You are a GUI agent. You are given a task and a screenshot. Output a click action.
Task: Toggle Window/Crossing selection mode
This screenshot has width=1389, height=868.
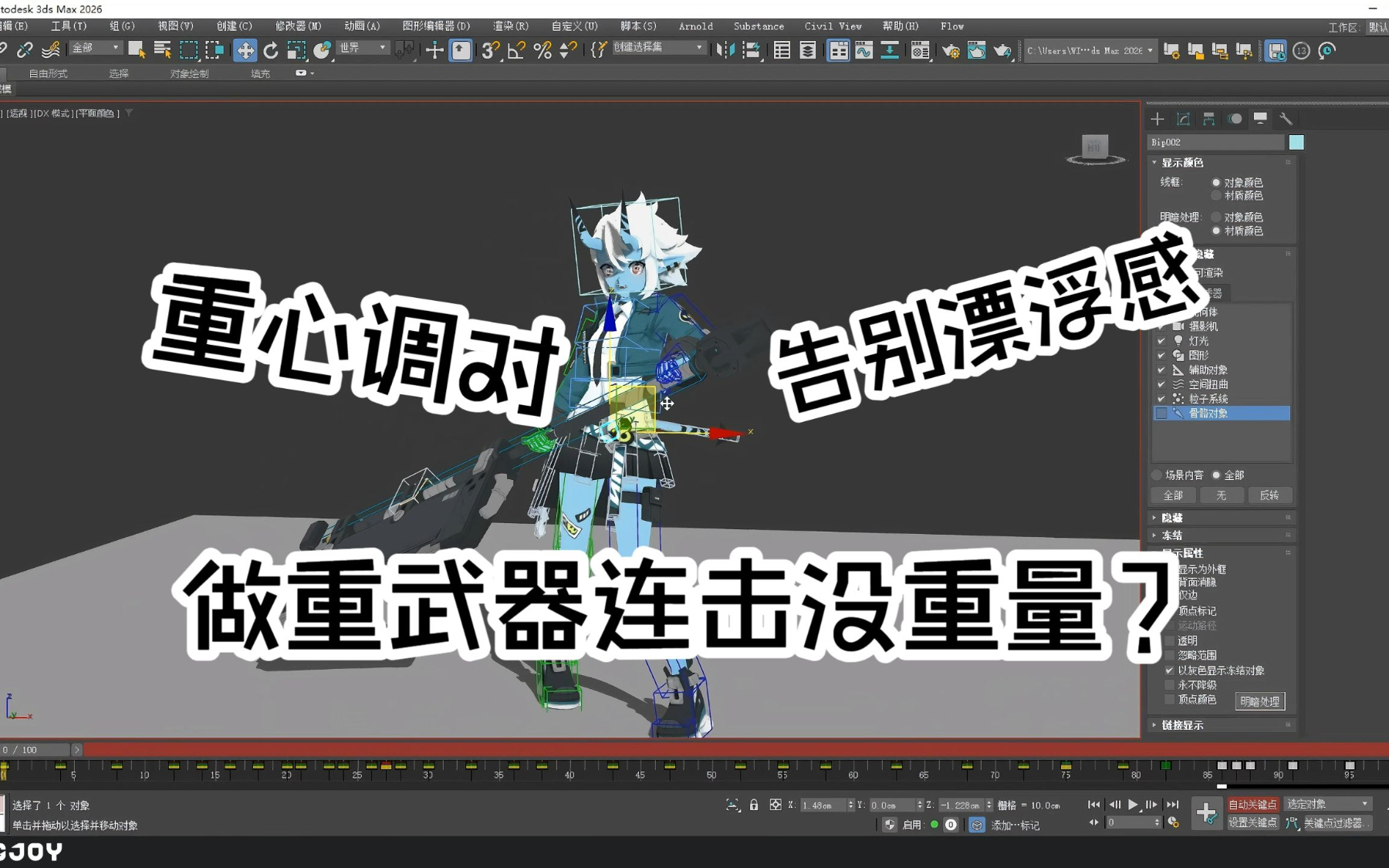point(214,50)
